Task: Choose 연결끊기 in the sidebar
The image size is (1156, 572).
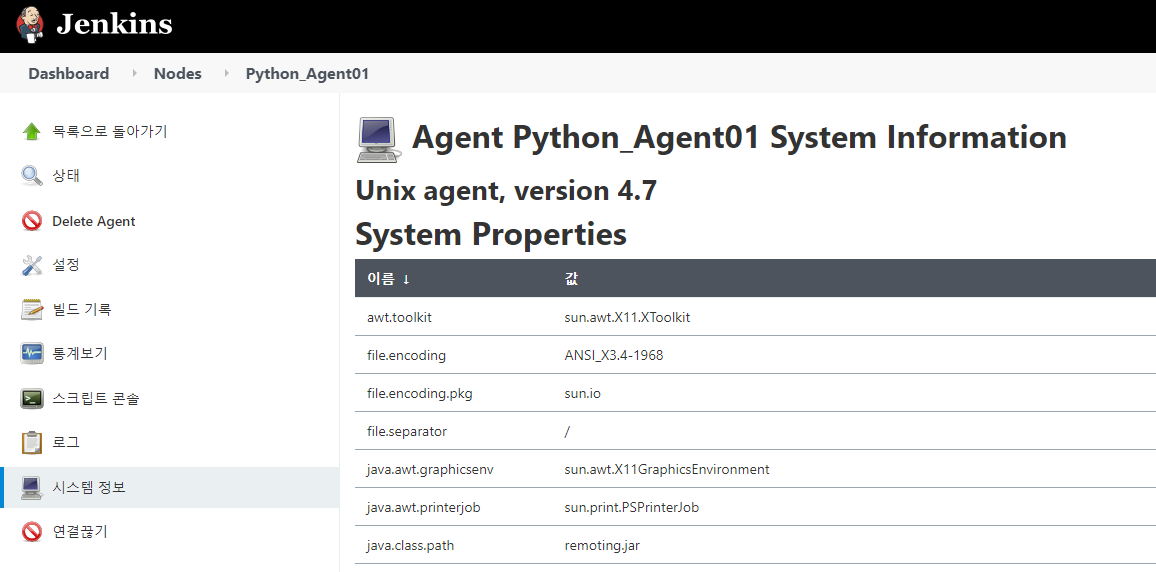Action: pyautogui.click(x=80, y=531)
